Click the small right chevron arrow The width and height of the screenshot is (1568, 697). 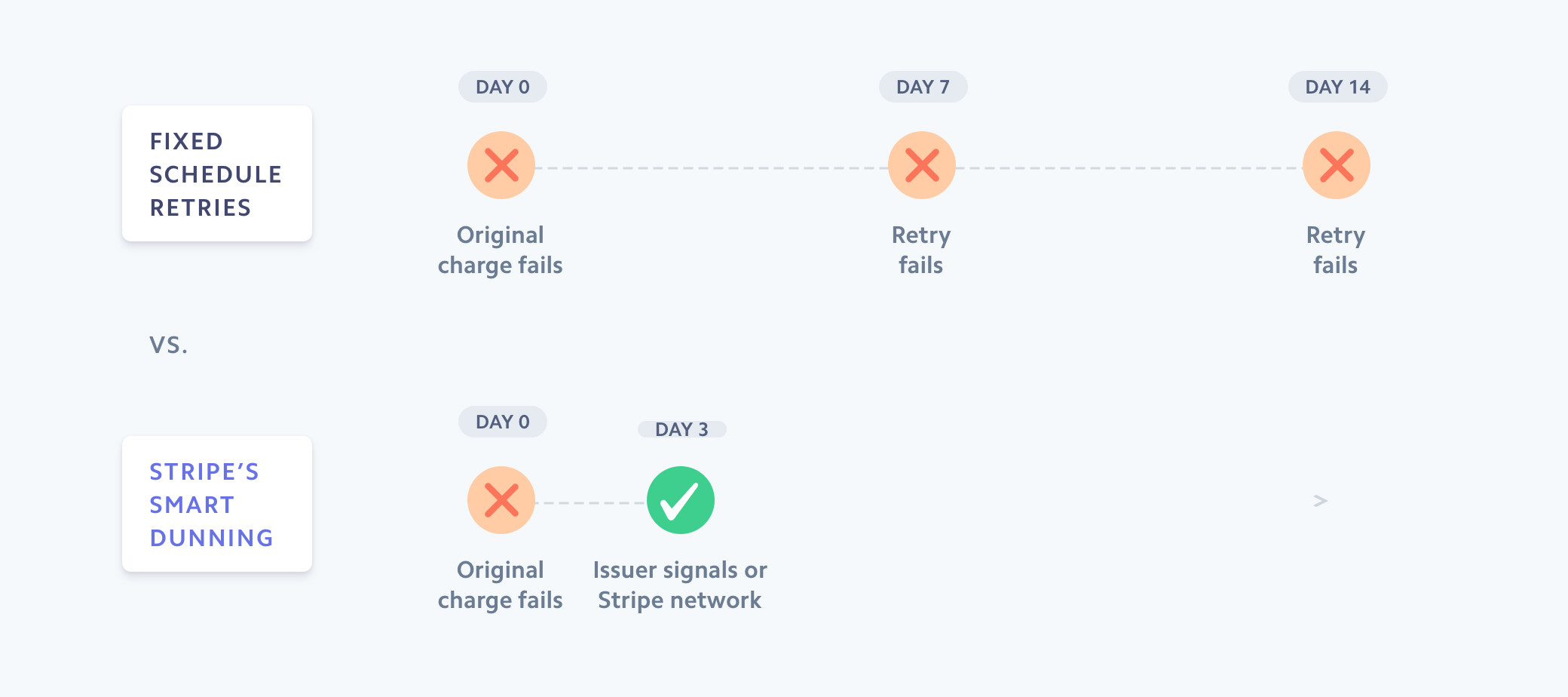coord(1320,501)
